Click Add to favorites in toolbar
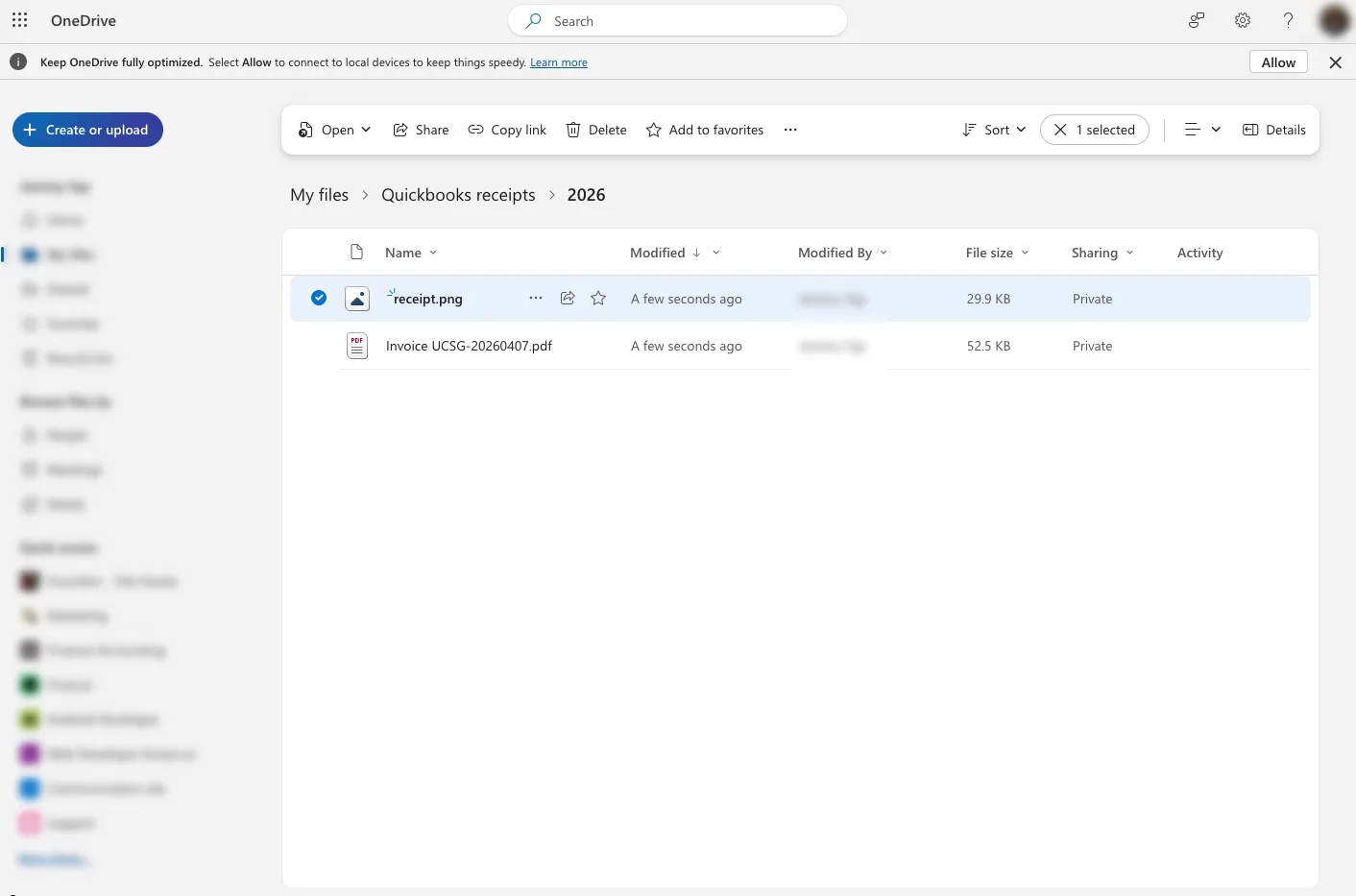 705,130
